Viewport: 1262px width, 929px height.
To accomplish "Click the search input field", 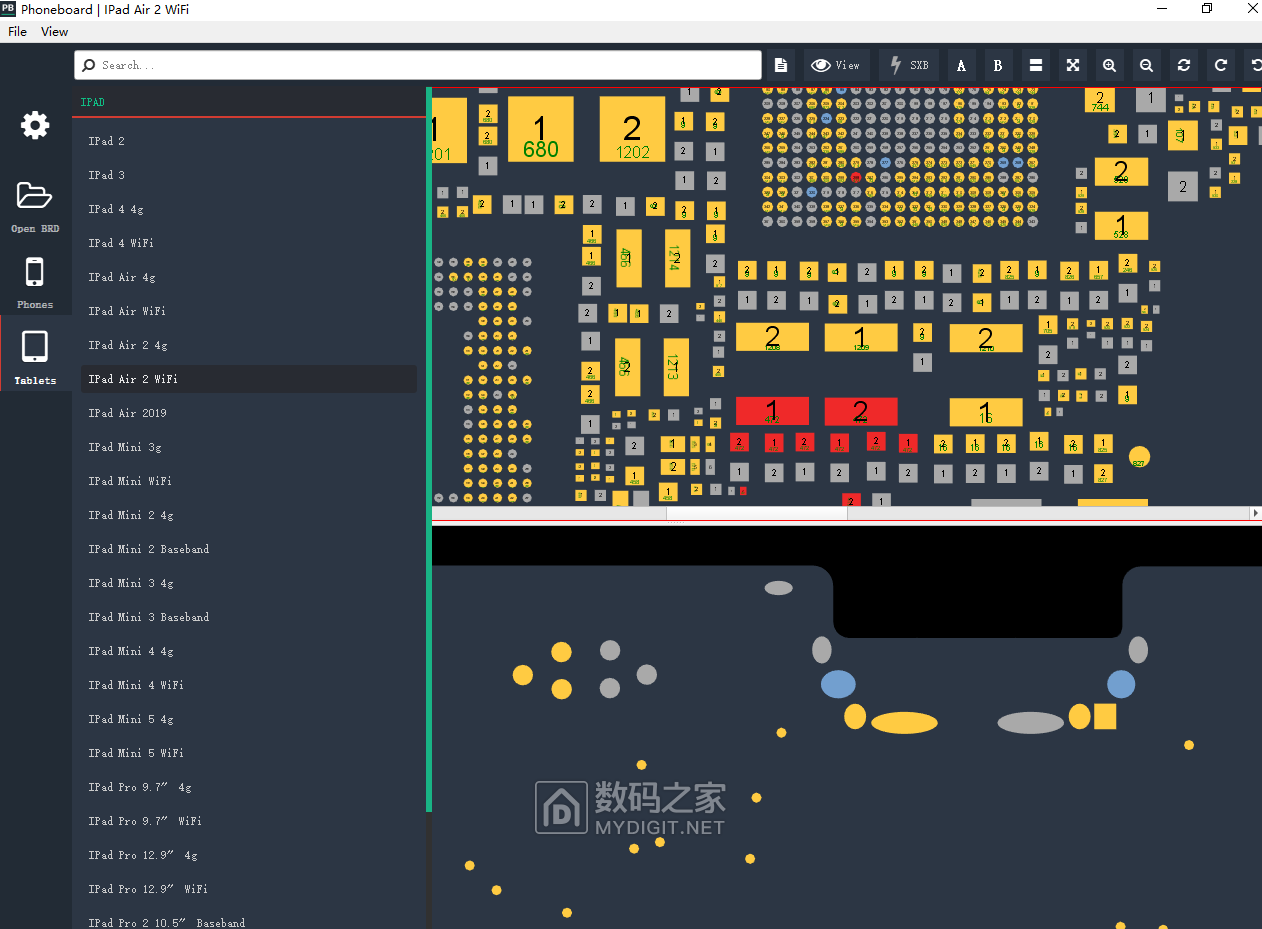I will (x=418, y=65).
